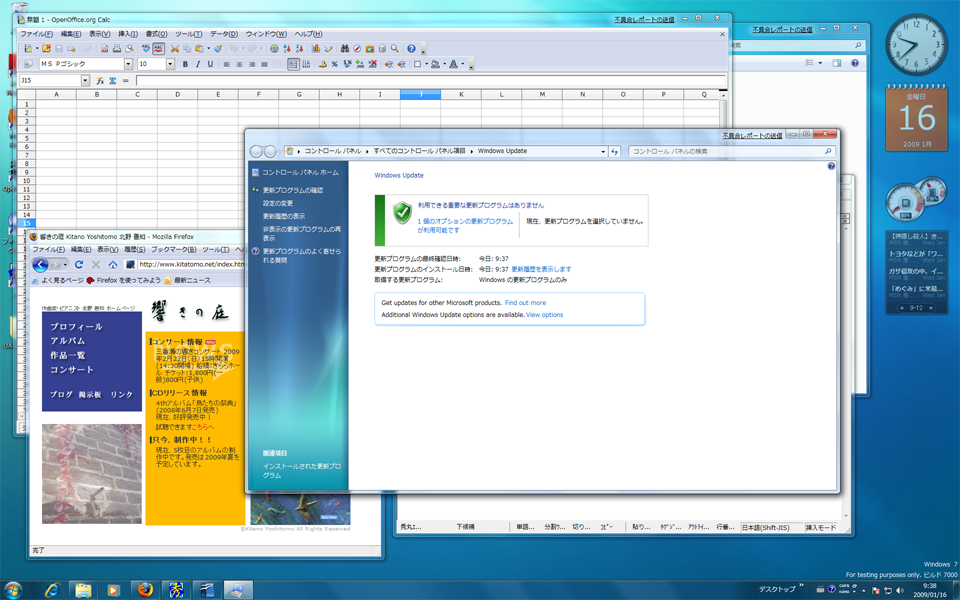Click the Open folder icon in Calc toolbar
The height and width of the screenshot is (600, 960).
pos(47,48)
